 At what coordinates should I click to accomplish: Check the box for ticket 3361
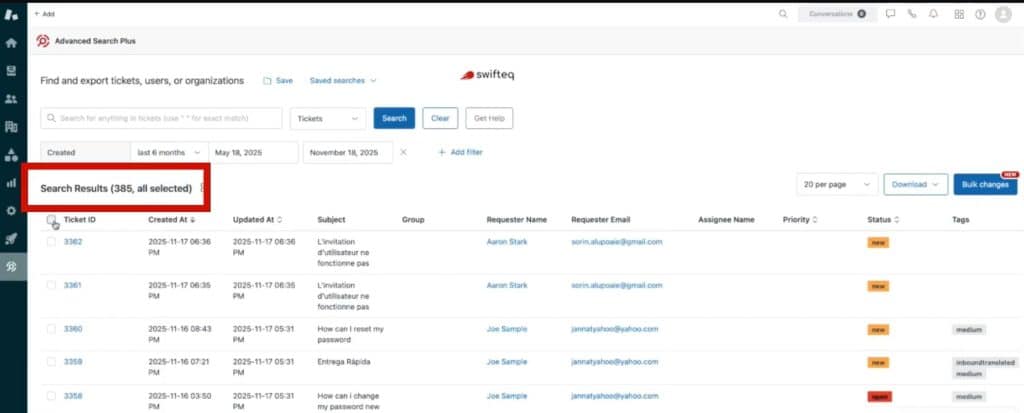coord(52,285)
